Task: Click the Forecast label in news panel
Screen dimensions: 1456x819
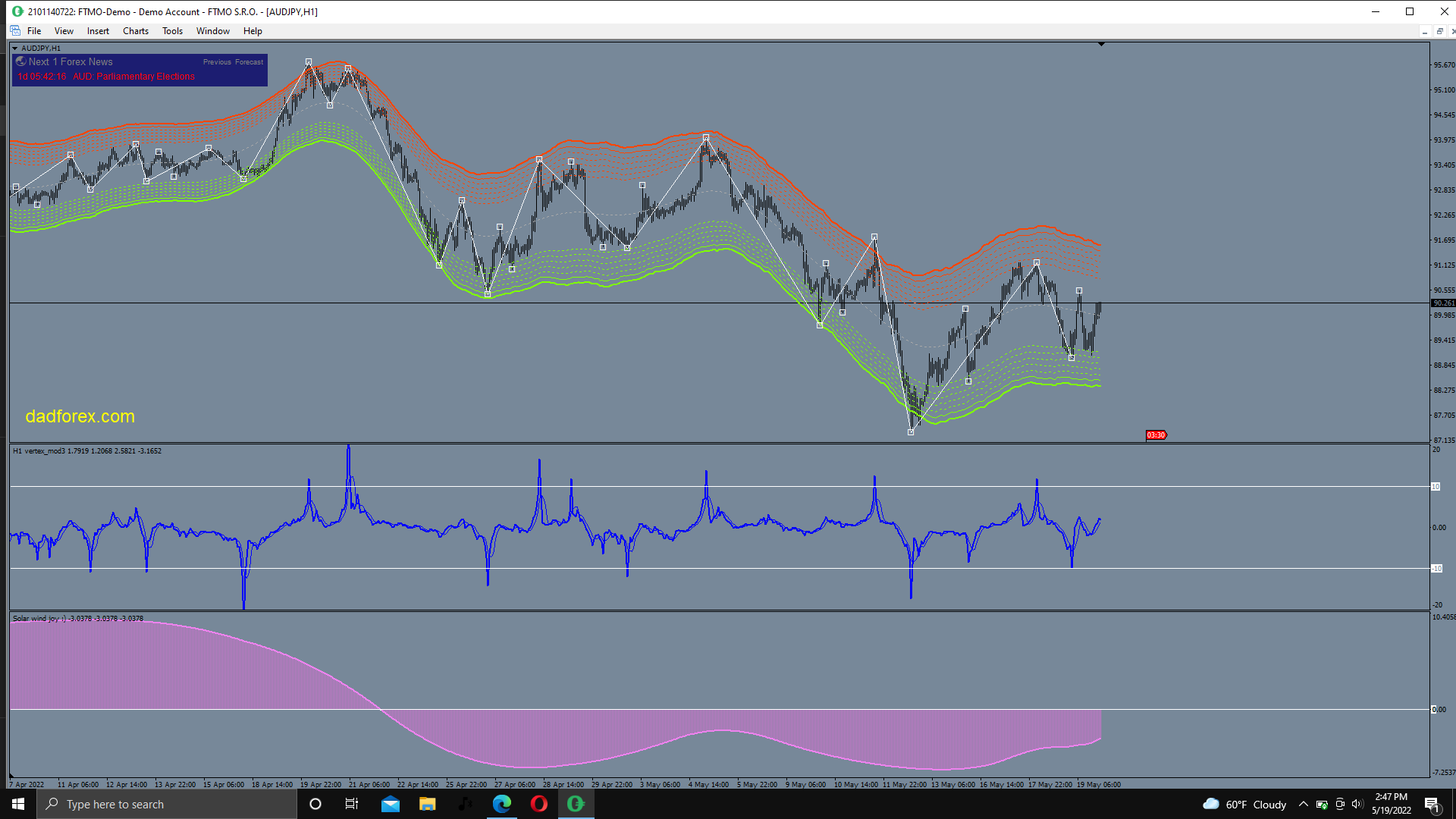Action: point(249,62)
